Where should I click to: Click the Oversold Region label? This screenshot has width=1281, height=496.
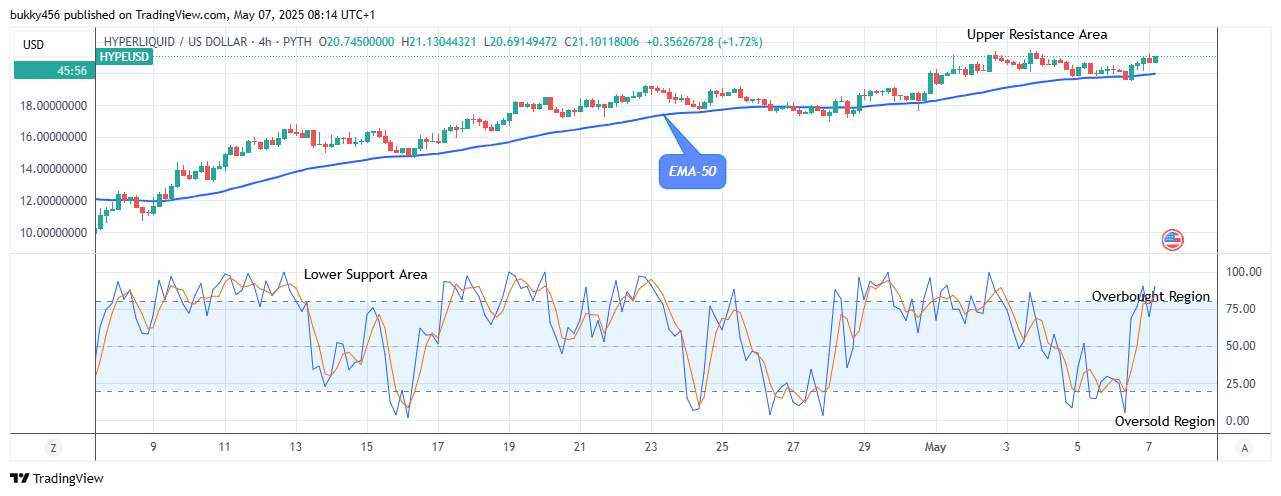point(1165,421)
